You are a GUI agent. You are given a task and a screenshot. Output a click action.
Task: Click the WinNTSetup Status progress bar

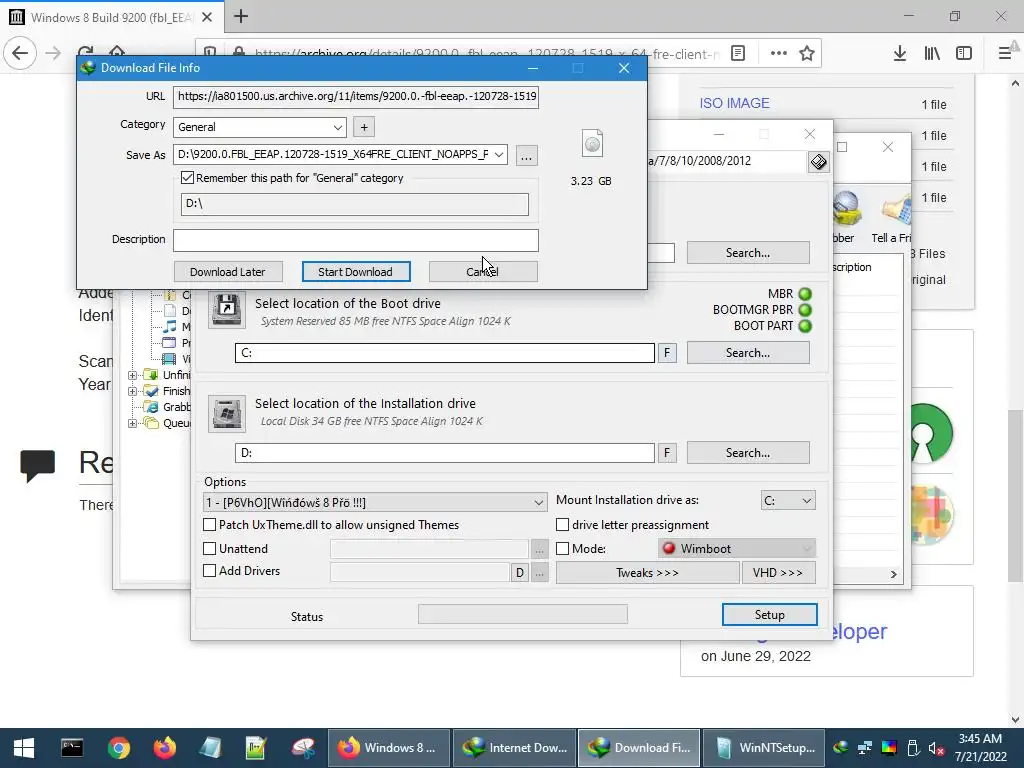(522, 614)
